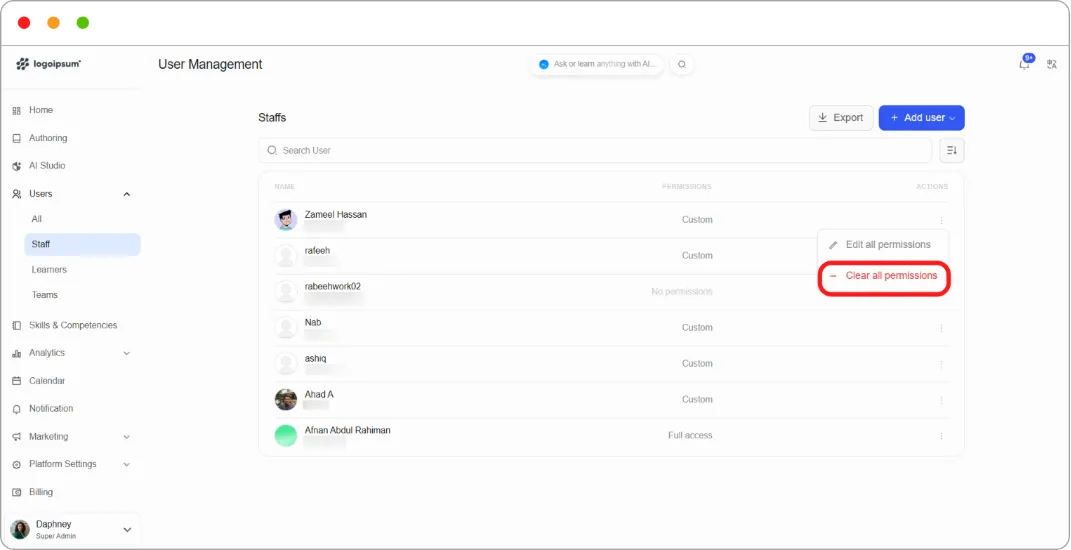Click the Ask or learn anything AI field
Viewport: 1071px width, 550px height.
click(597, 64)
